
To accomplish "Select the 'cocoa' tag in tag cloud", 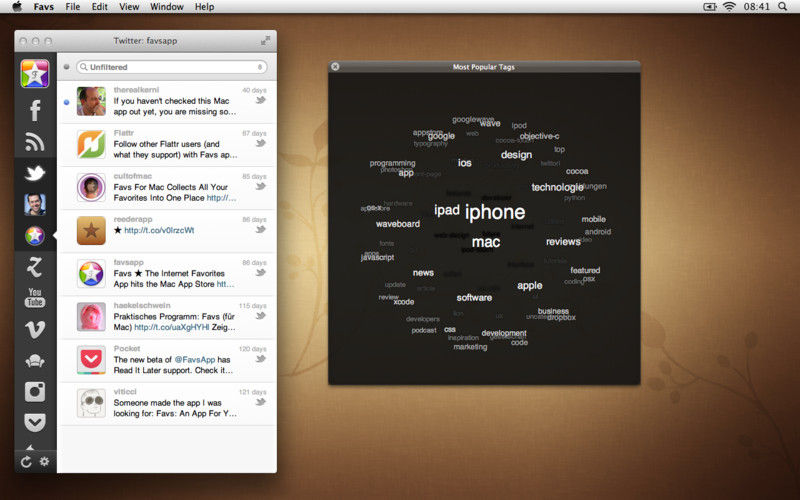I will [x=577, y=171].
